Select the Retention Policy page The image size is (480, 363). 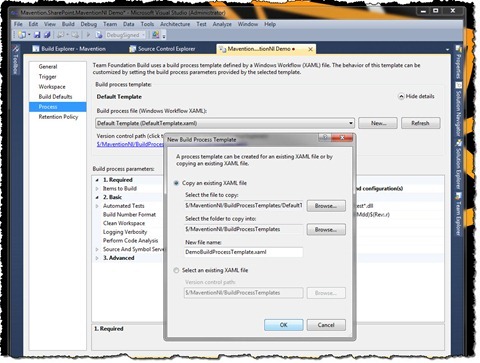(x=58, y=117)
